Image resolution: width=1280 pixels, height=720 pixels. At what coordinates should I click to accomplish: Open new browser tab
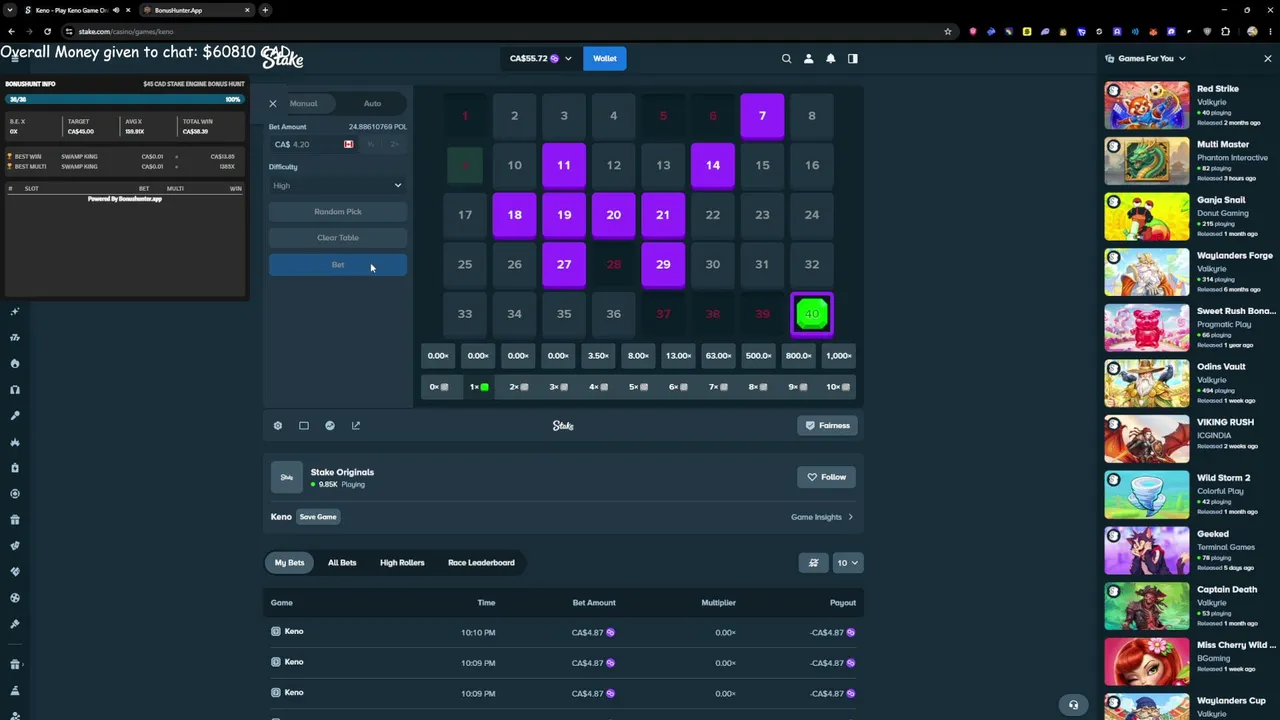[265, 10]
